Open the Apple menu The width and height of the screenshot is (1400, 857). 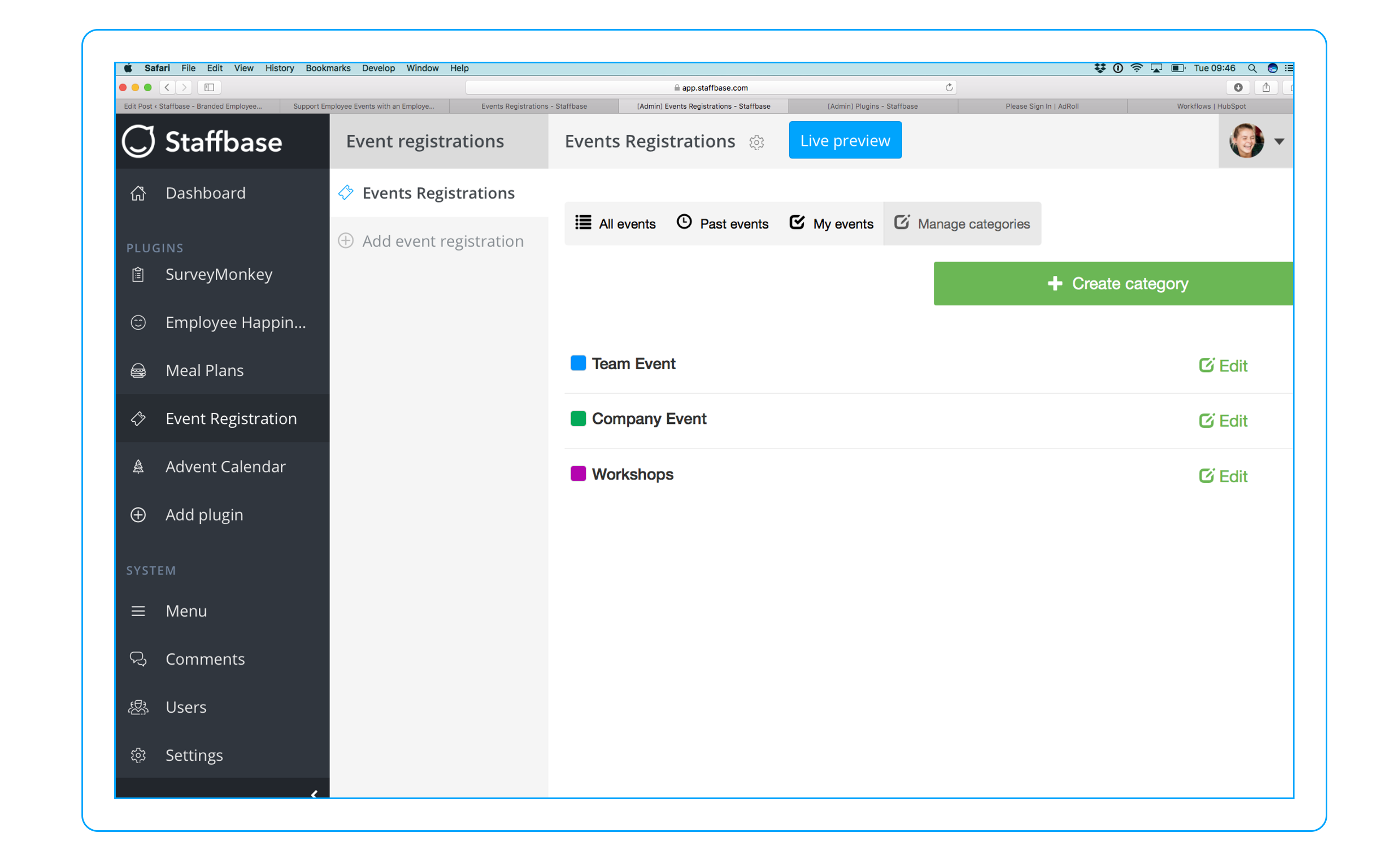tap(128, 68)
